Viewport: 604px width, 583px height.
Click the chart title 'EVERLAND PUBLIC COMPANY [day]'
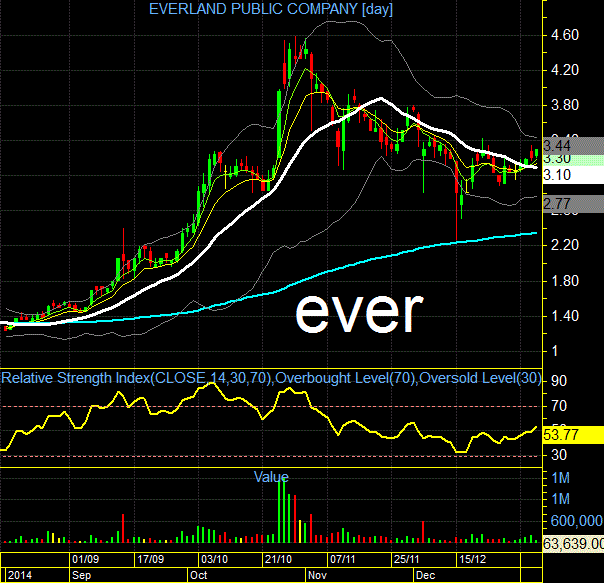tap(271, 9)
